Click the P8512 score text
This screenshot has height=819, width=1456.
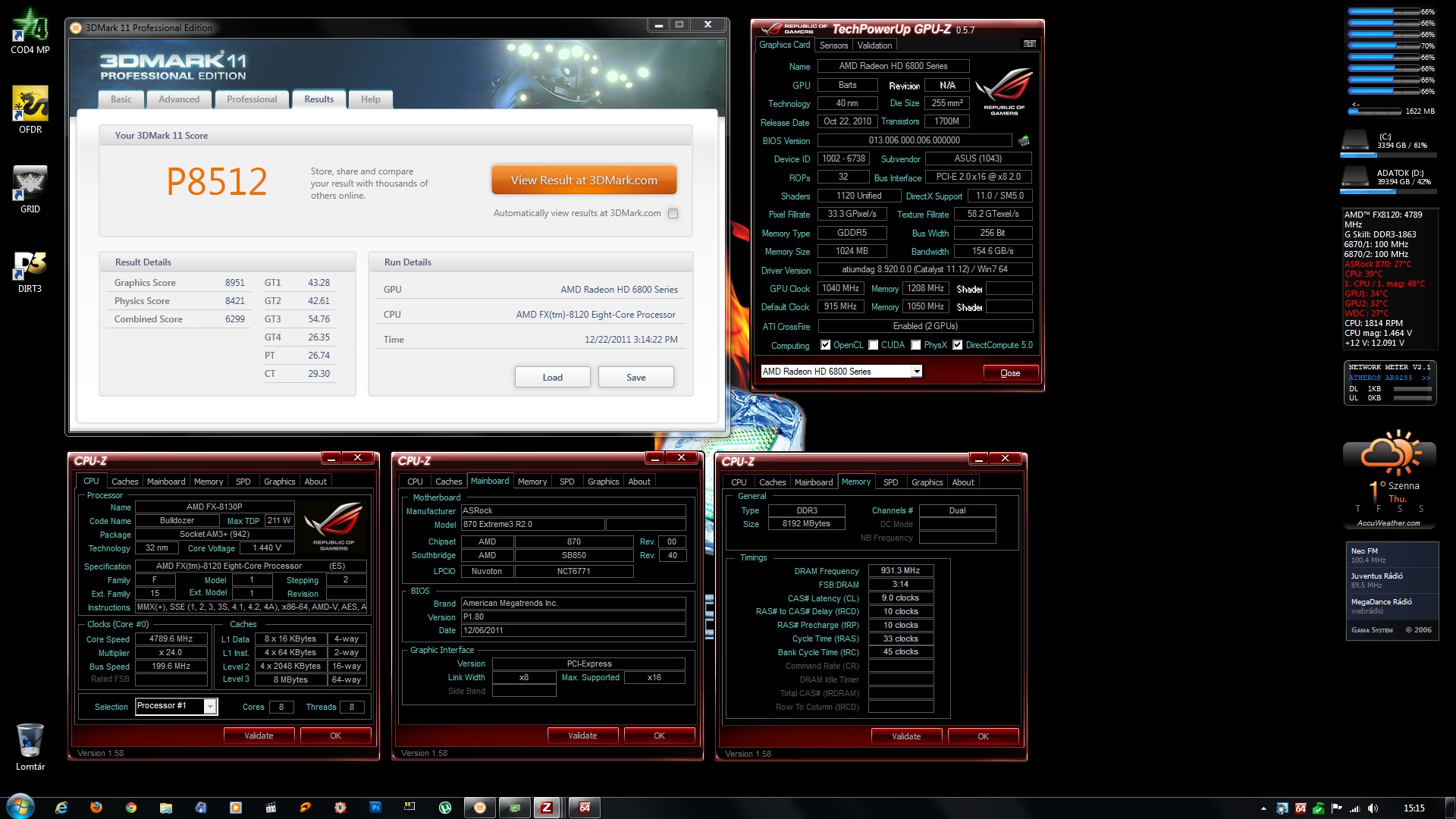point(217,182)
